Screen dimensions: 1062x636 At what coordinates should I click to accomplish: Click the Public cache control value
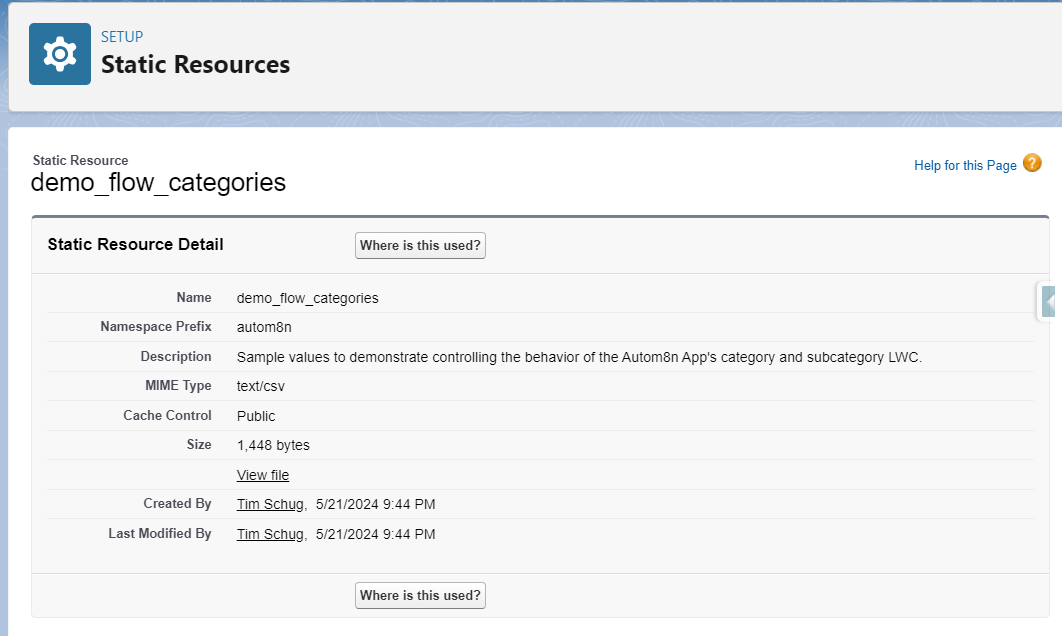256,416
